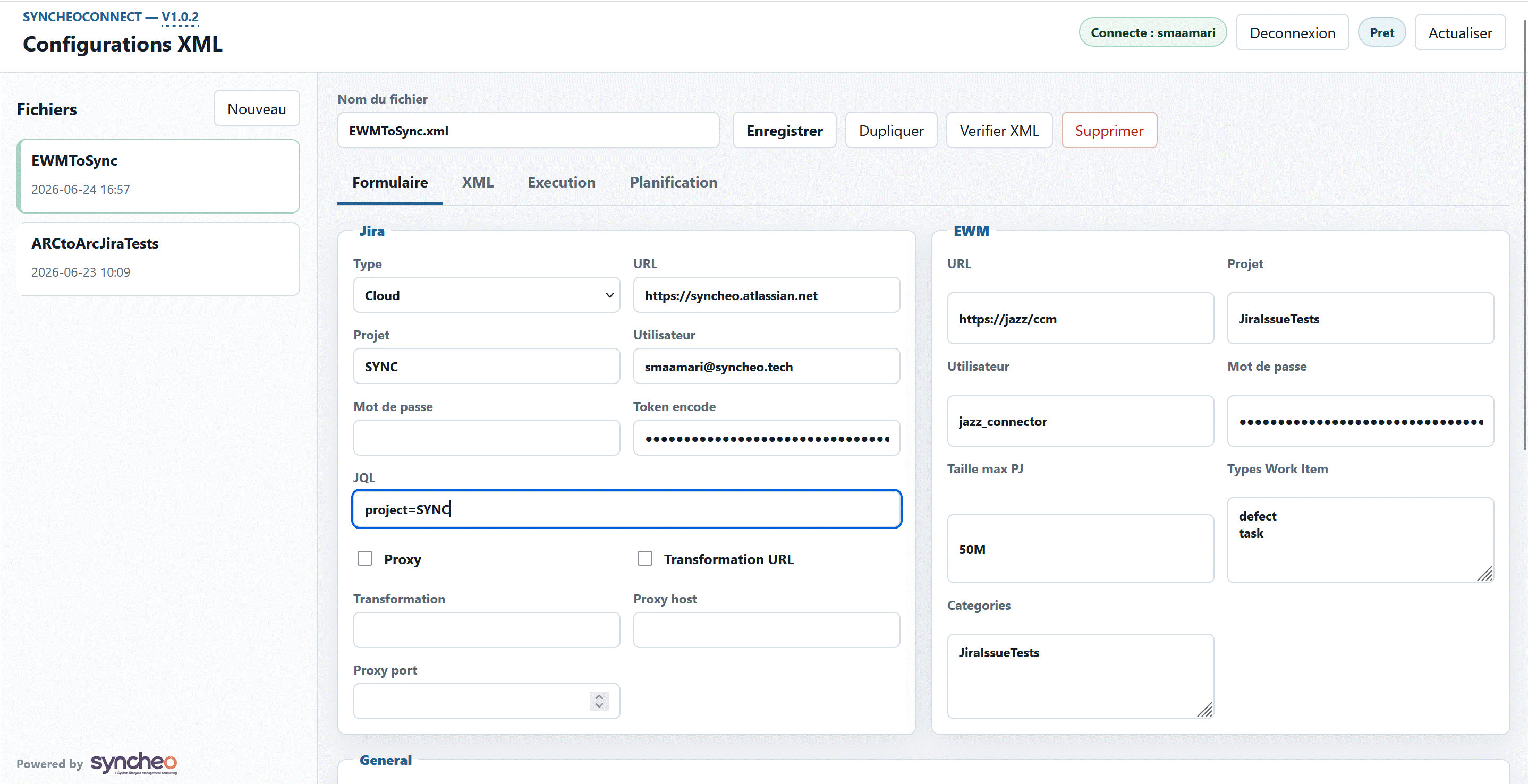Click the Connecte : smaamari badge
The width and height of the screenshot is (1528, 784).
(x=1152, y=32)
